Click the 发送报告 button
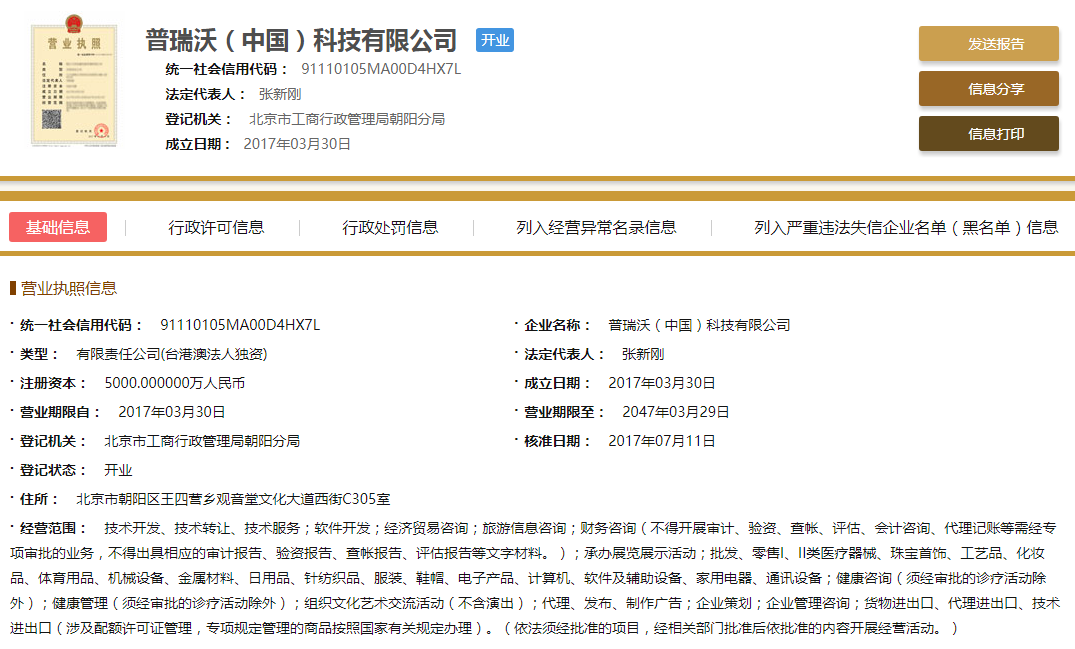 click(x=988, y=44)
